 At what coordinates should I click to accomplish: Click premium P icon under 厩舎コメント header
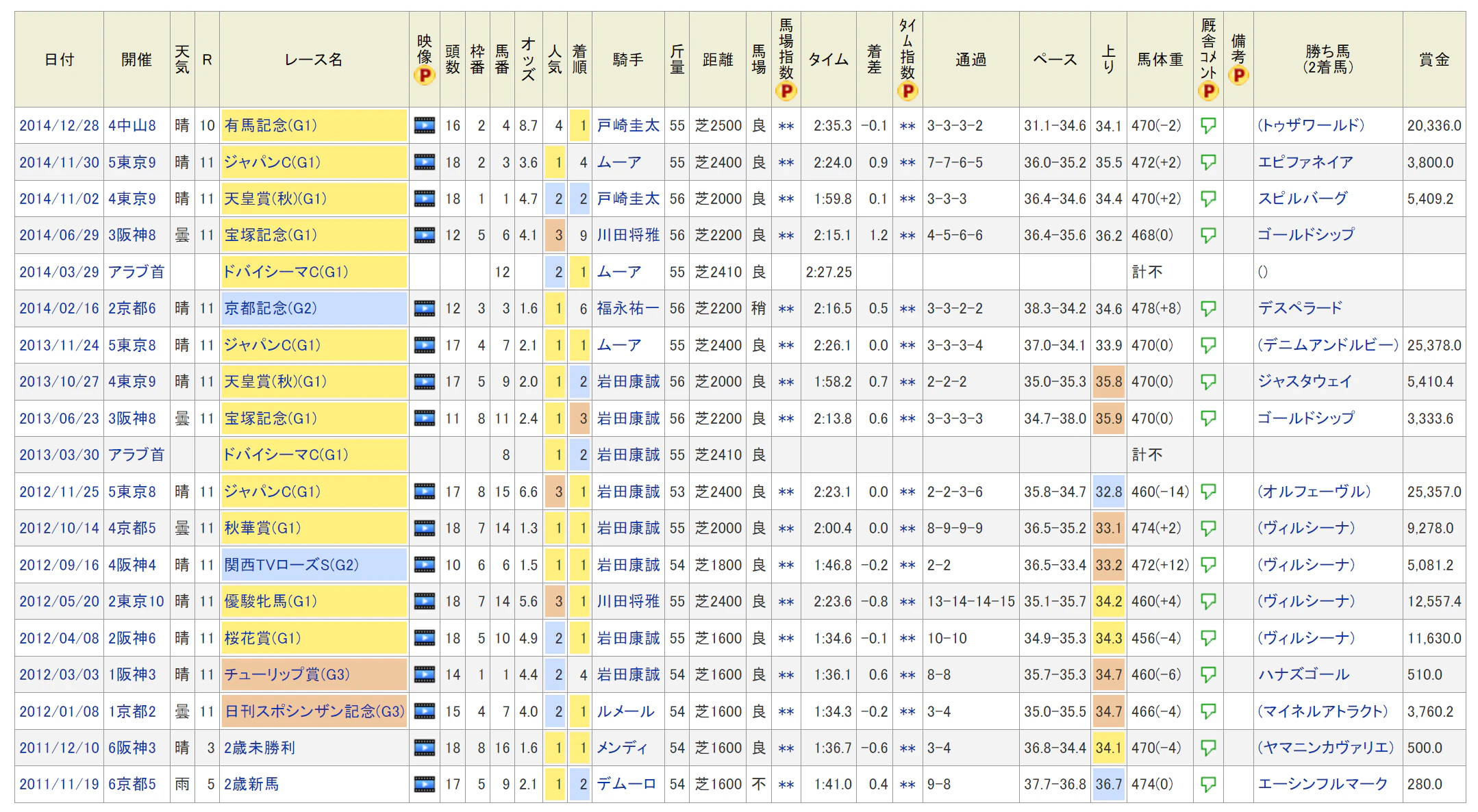[x=1209, y=91]
